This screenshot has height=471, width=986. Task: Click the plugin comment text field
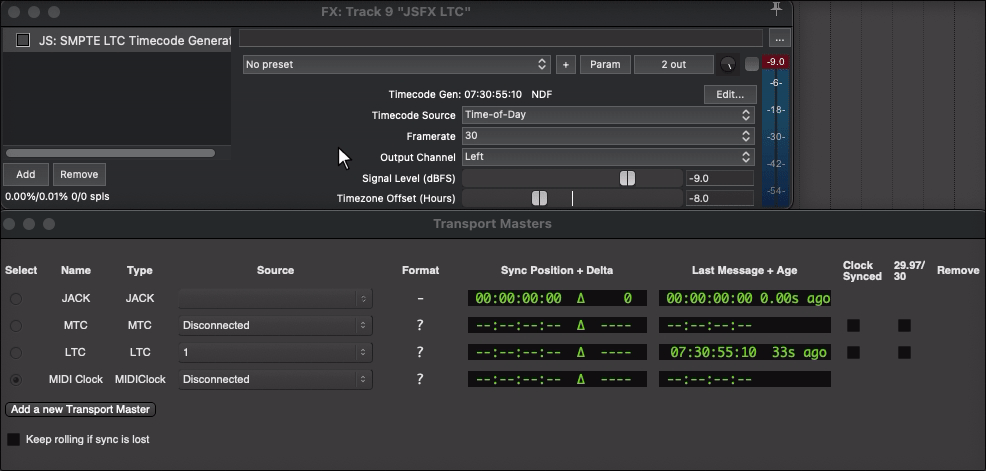501,38
